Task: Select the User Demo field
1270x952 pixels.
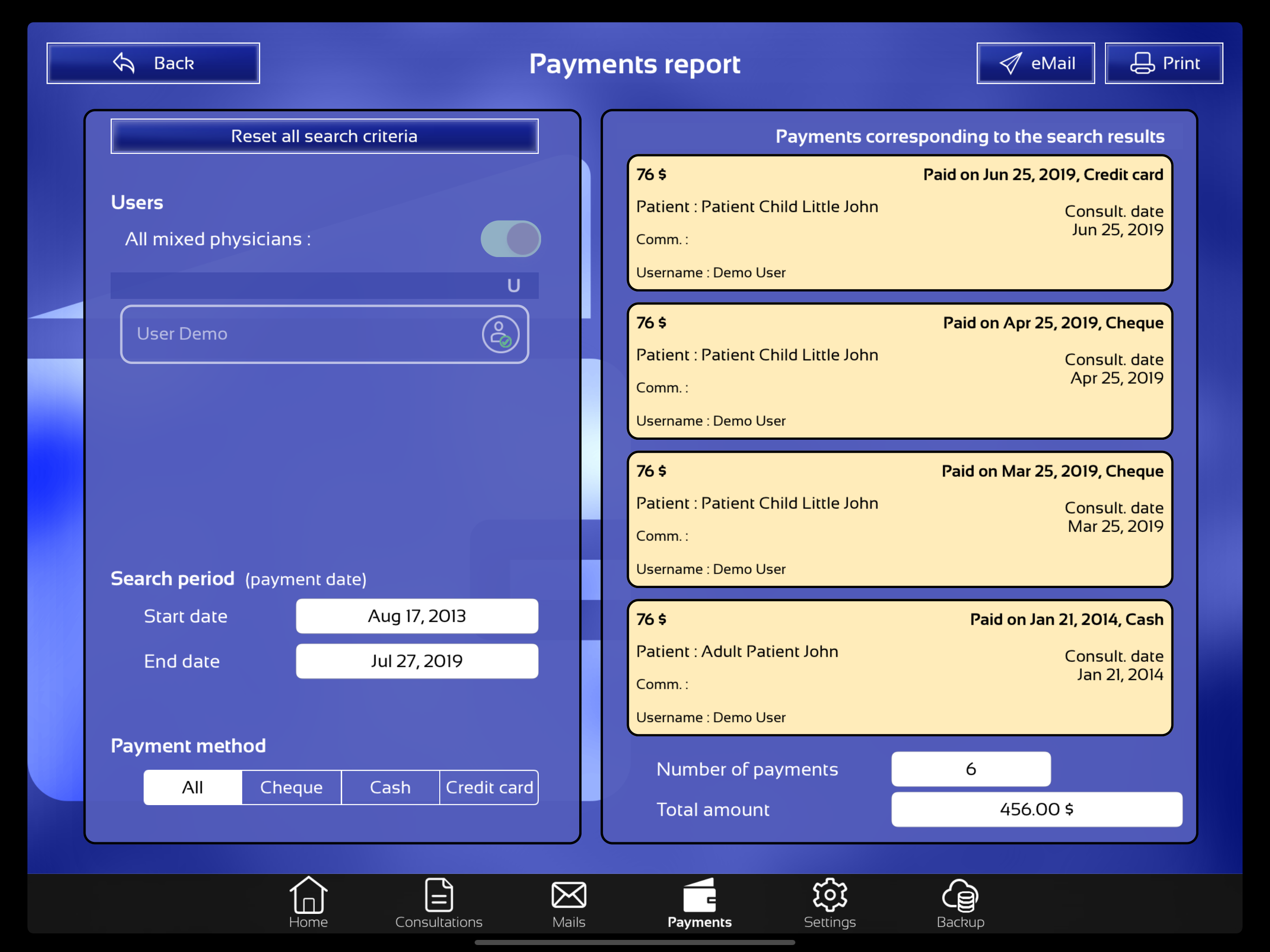Action: (x=324, y=334)
